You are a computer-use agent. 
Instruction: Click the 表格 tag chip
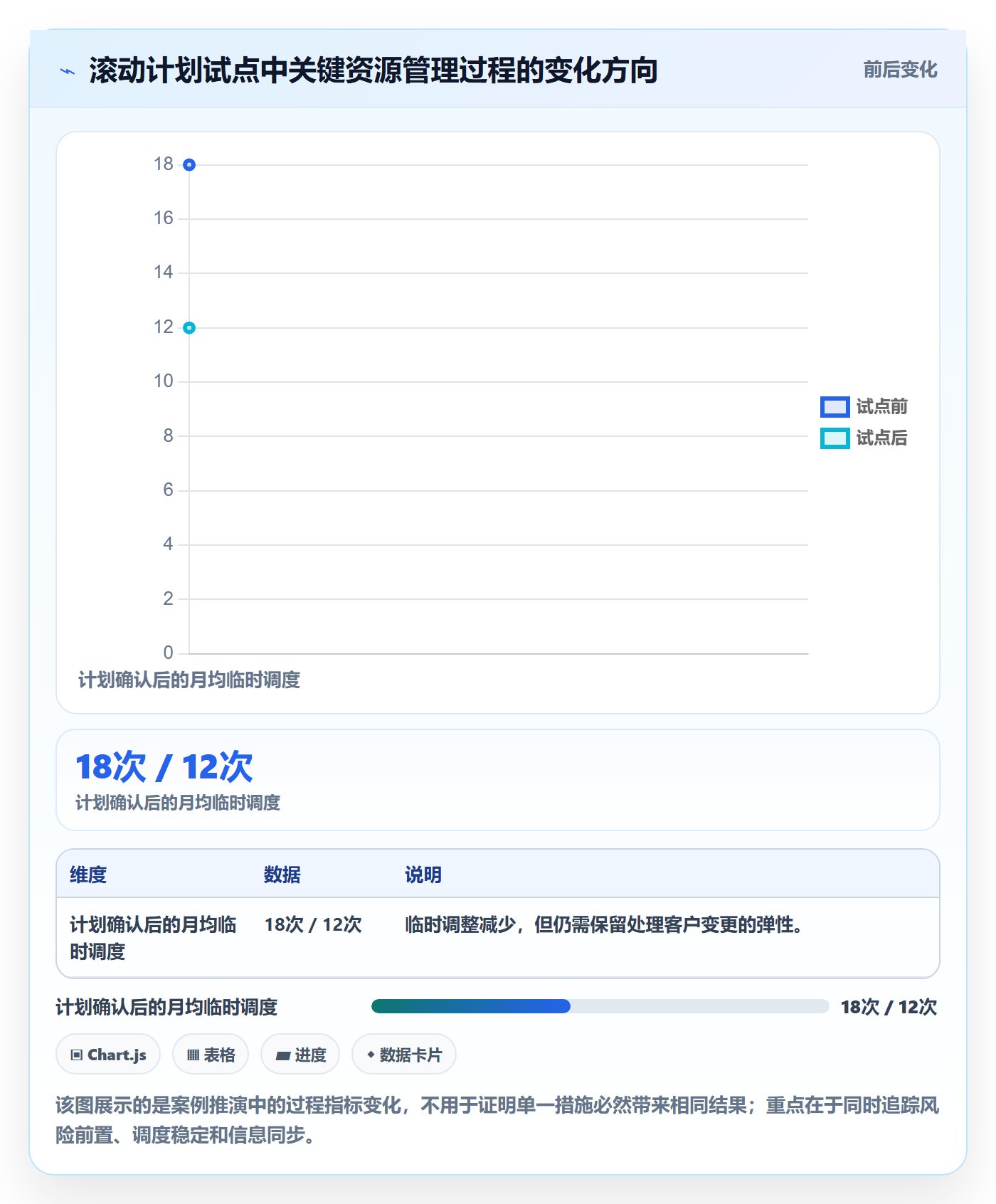211,1055
